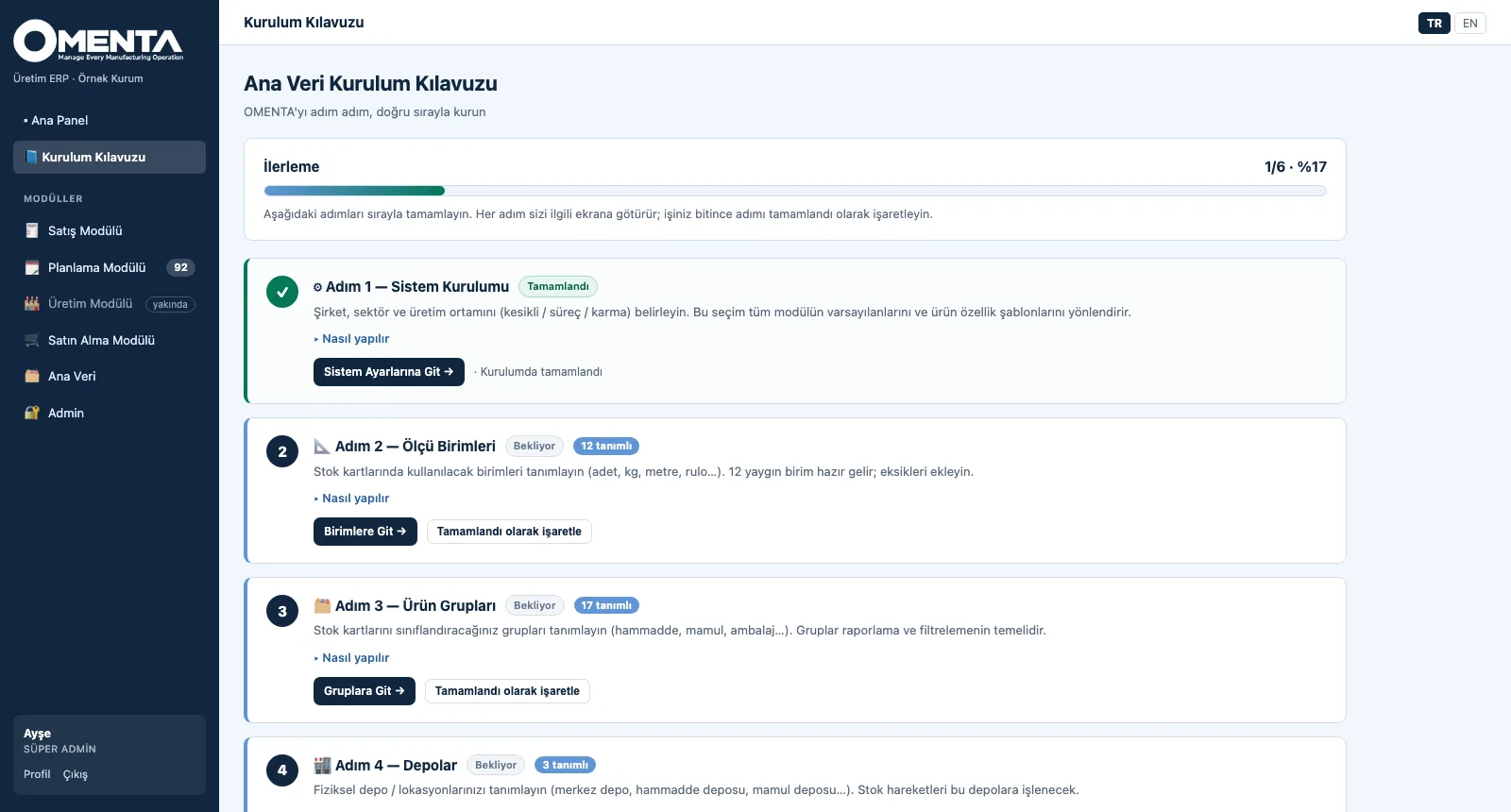This screenshot has height=812, width=1511.
Task: Open the Ana Veri folder icon
Action: pos(32,376)
